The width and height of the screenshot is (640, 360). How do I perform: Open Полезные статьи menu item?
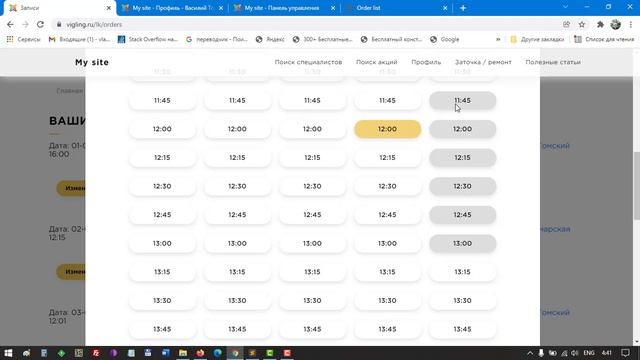(x=553, y=62)
